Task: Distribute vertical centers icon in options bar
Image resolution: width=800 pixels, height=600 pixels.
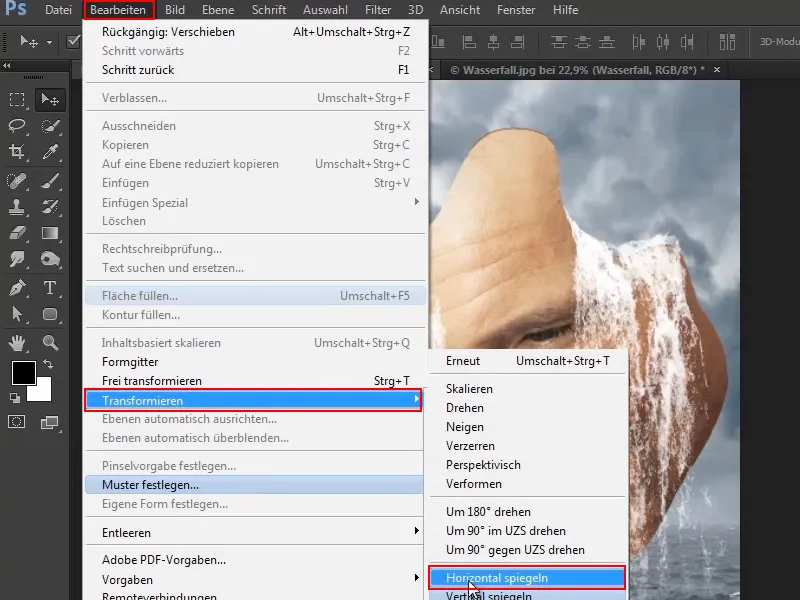Action: coord(583,42)
